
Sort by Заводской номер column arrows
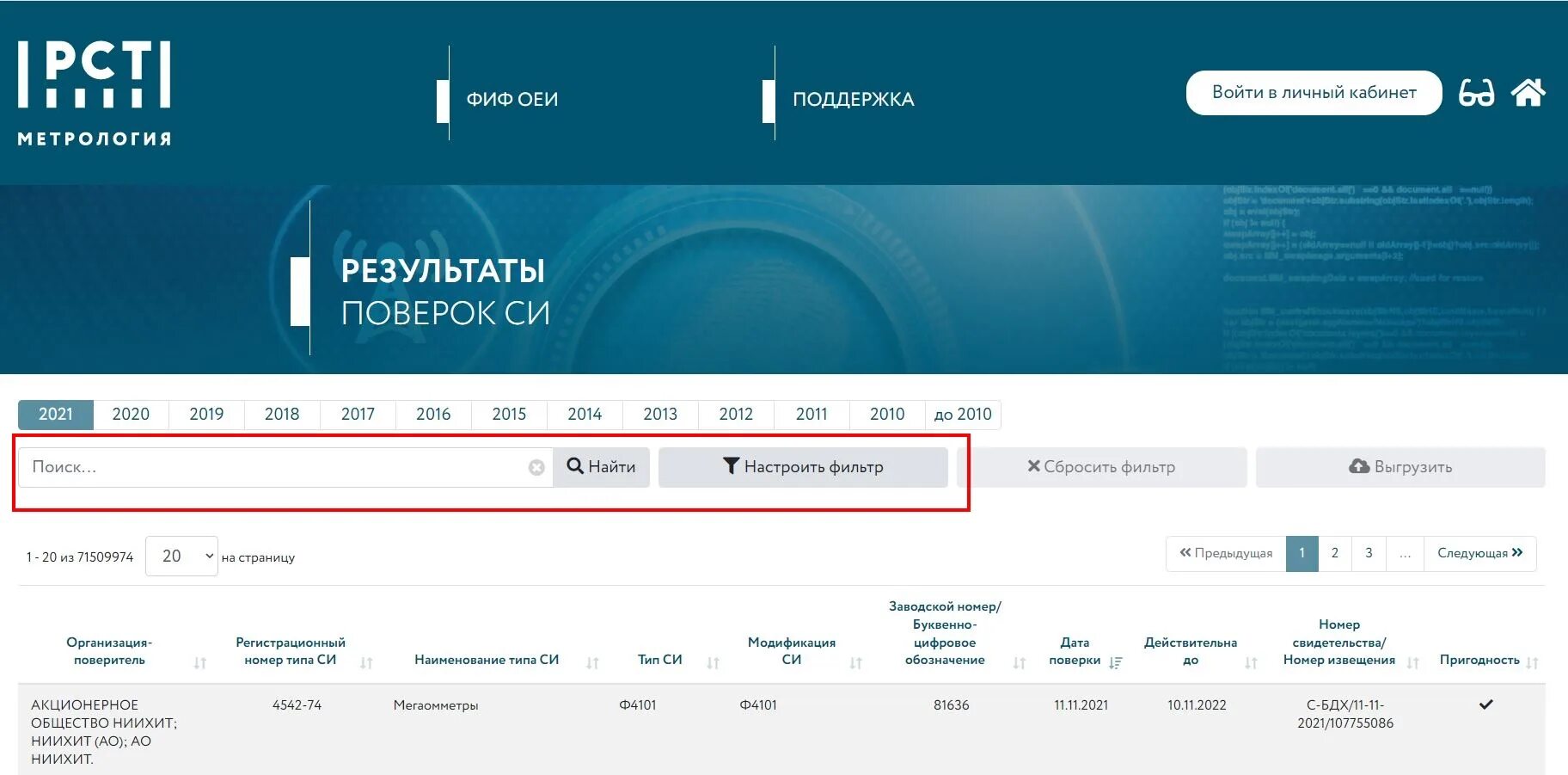click(x=1020, y=662)
